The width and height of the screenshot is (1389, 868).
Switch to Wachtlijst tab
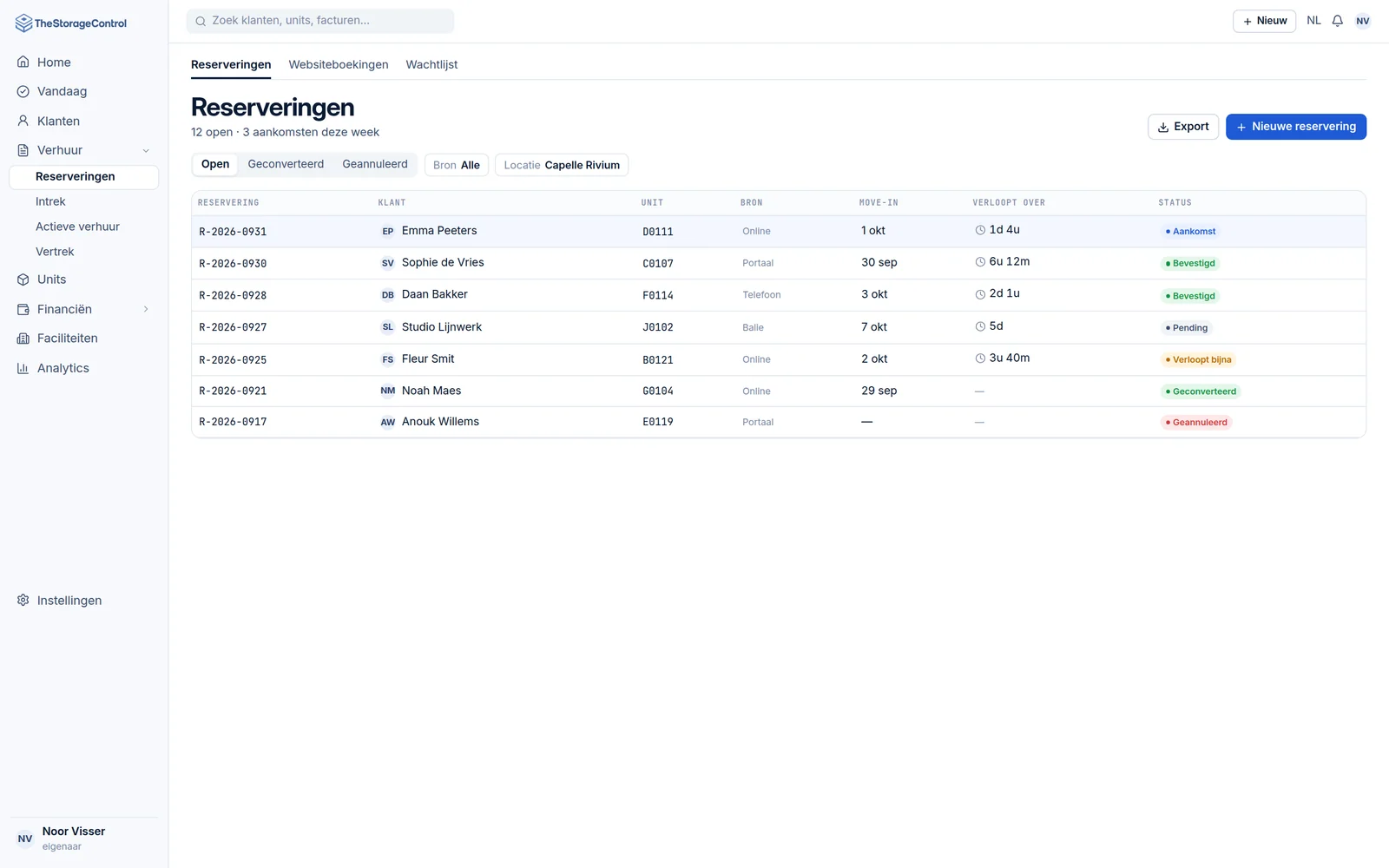pos(431,64)
